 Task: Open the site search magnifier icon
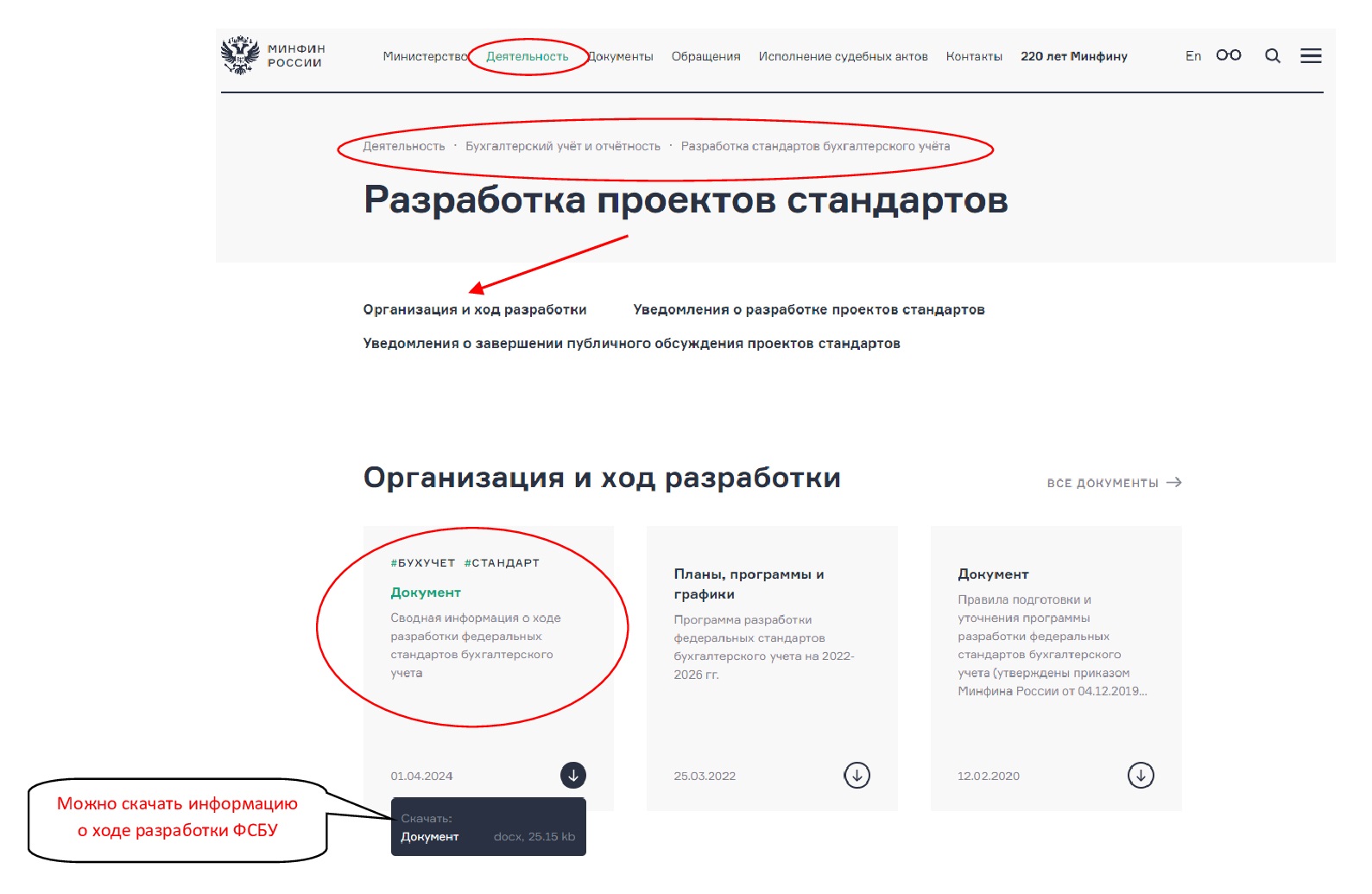(1272, 56)
